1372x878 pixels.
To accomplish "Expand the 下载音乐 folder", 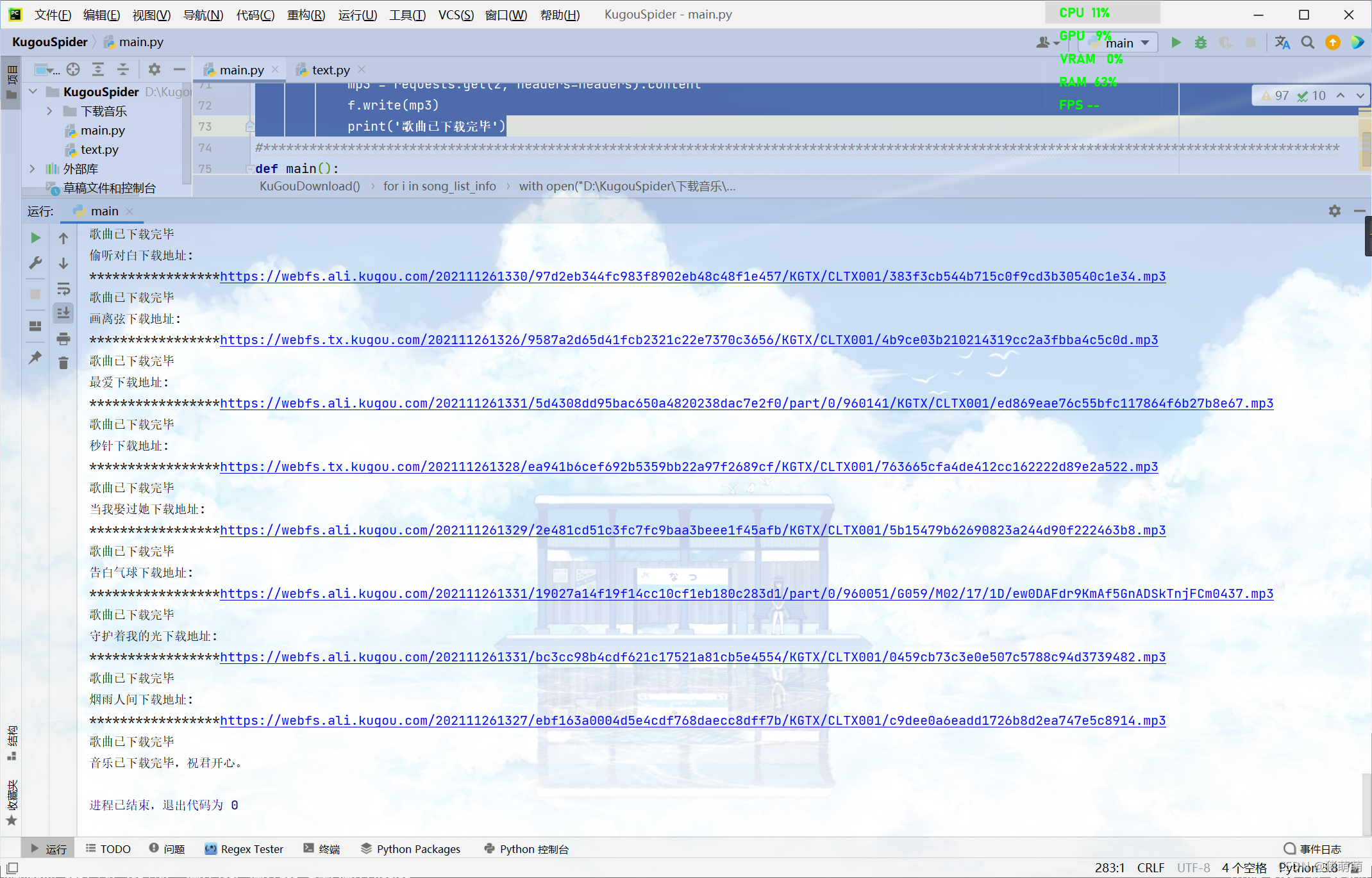I will tap(49, 112).
